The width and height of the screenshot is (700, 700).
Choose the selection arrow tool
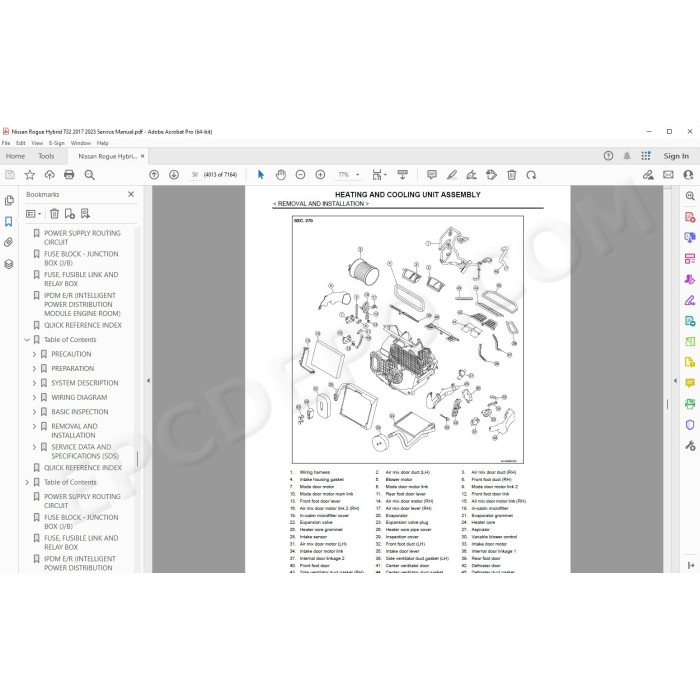pos(261,175)
